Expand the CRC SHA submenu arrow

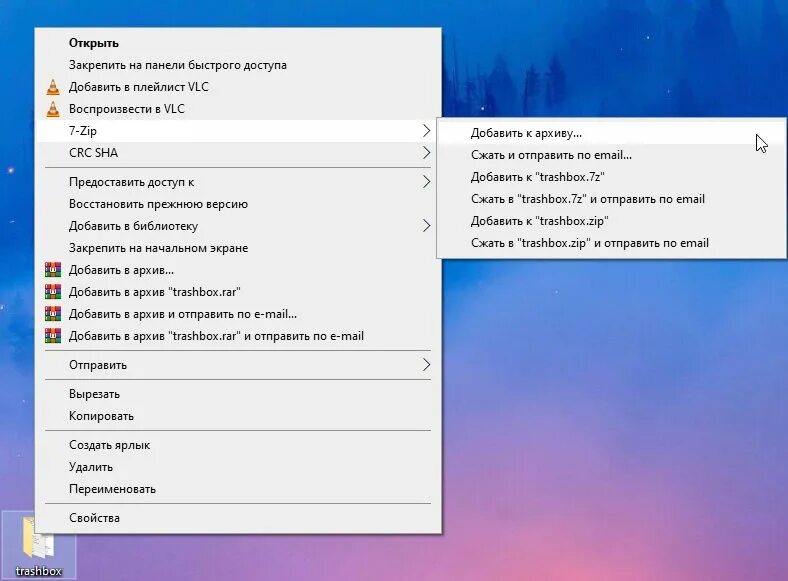[x=426, y=153]
